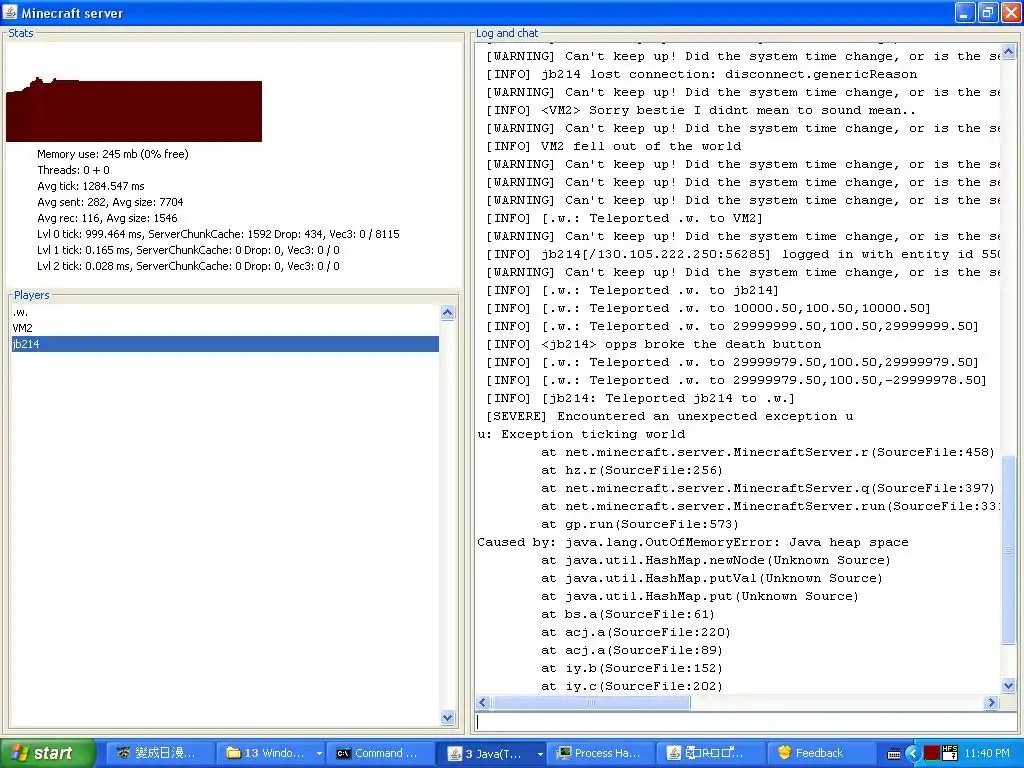1024x768 pixels.
Task: Click the SEVERE unexpected exception log line
Action: click(669, 416)
